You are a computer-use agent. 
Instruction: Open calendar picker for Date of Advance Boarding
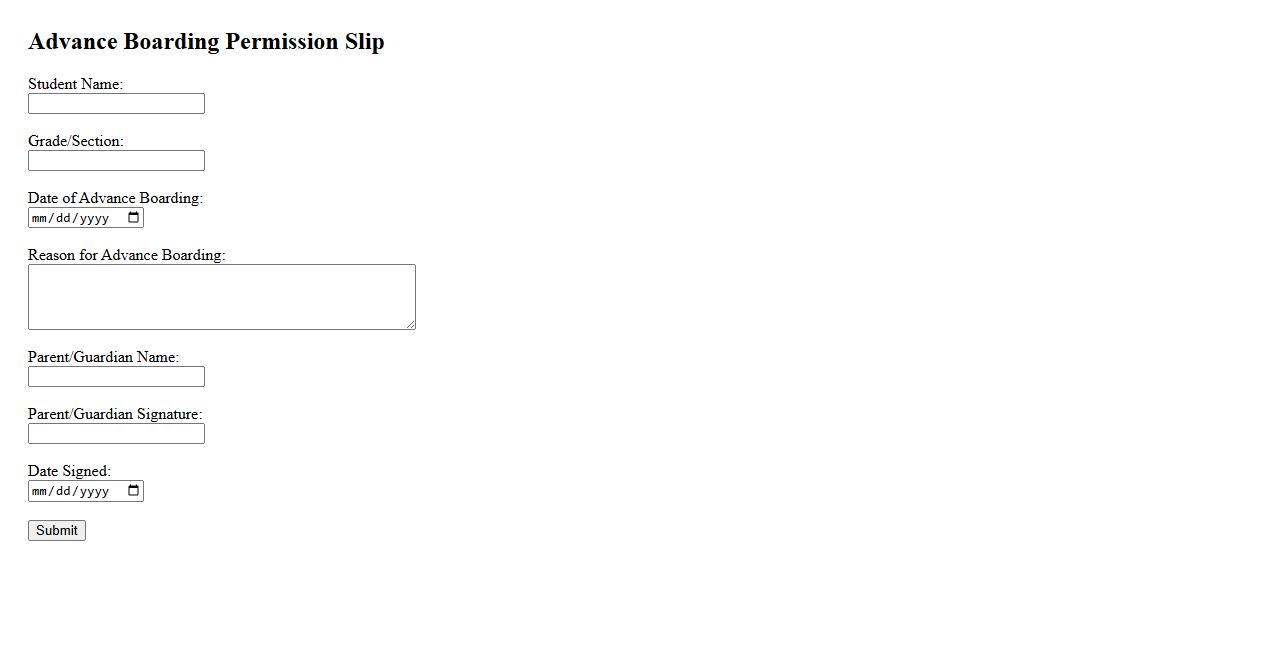click(134, 218)
